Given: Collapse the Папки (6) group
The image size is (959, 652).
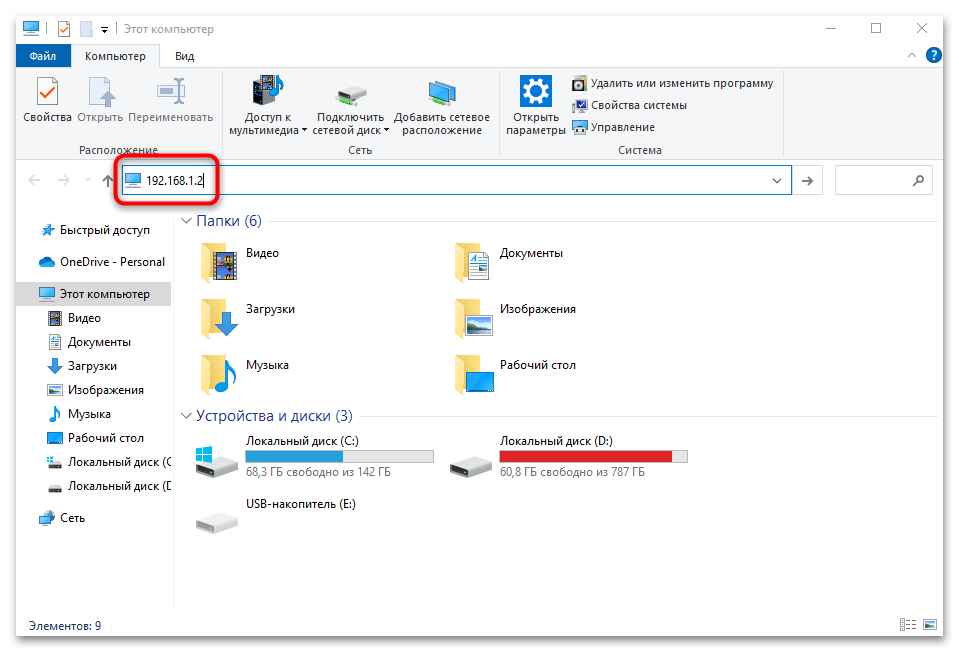Looking at the screenshot, I should 186,221.
